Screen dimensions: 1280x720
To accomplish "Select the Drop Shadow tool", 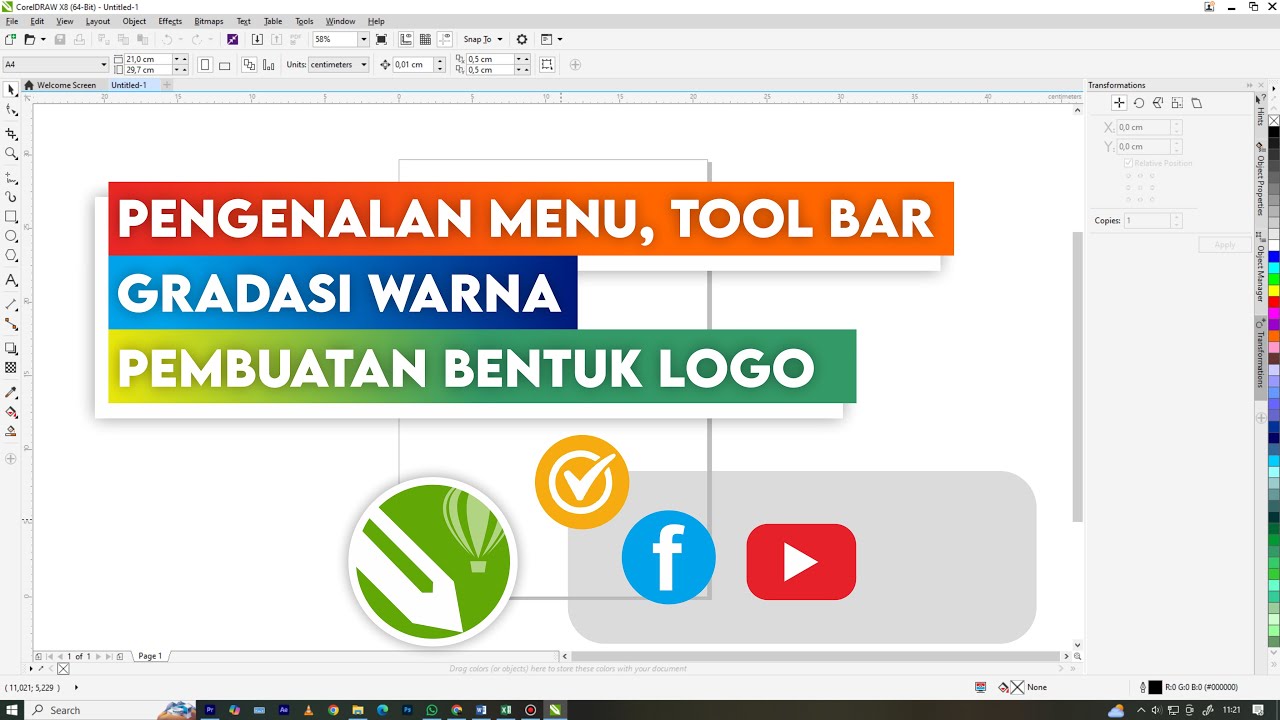I will (x=11, y=348).
